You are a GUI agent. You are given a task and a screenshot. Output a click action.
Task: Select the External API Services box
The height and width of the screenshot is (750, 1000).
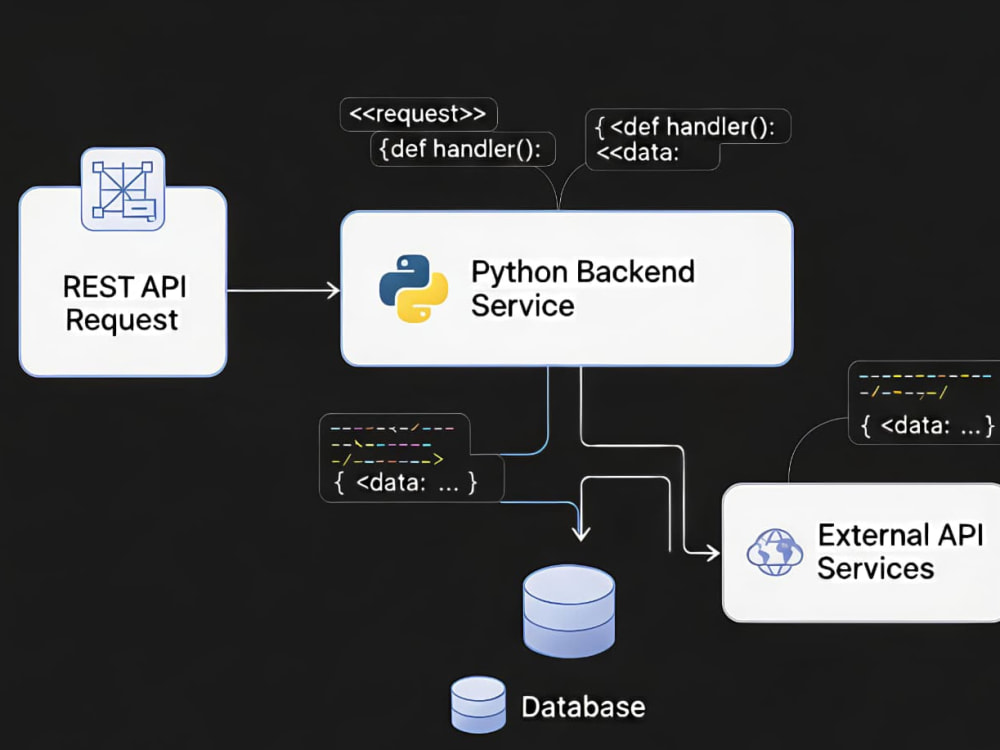tap(861, 552)
